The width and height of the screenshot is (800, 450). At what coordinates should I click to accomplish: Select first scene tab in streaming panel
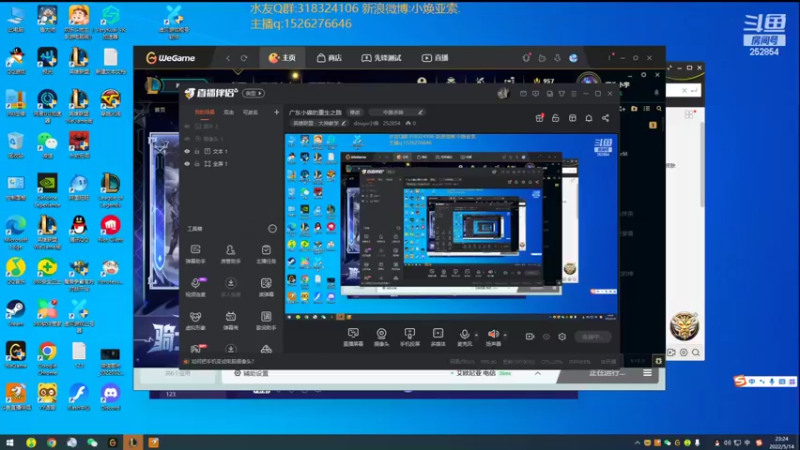[x=205, y=112]
